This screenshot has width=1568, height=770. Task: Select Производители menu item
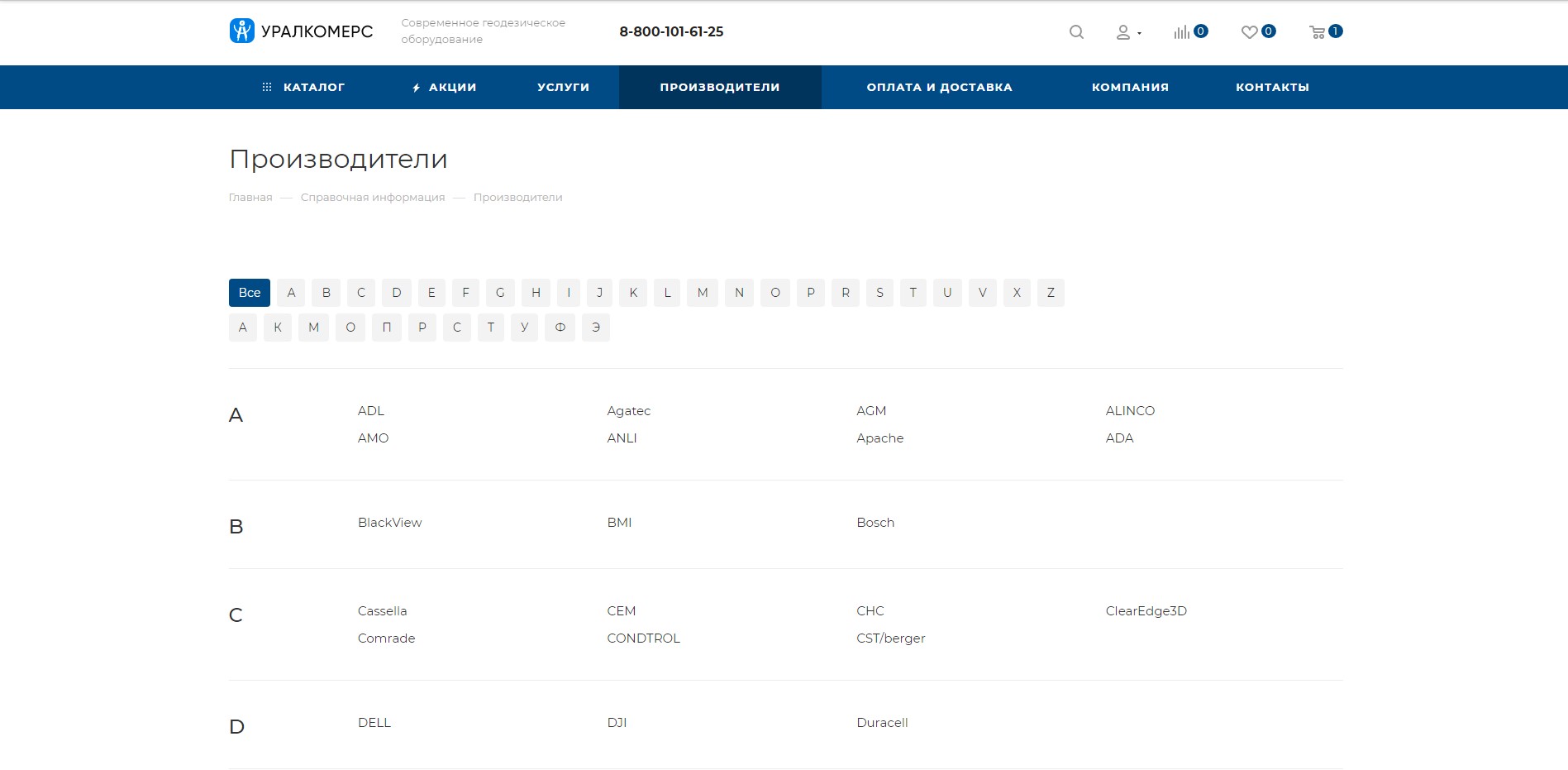tap(720, 87)
